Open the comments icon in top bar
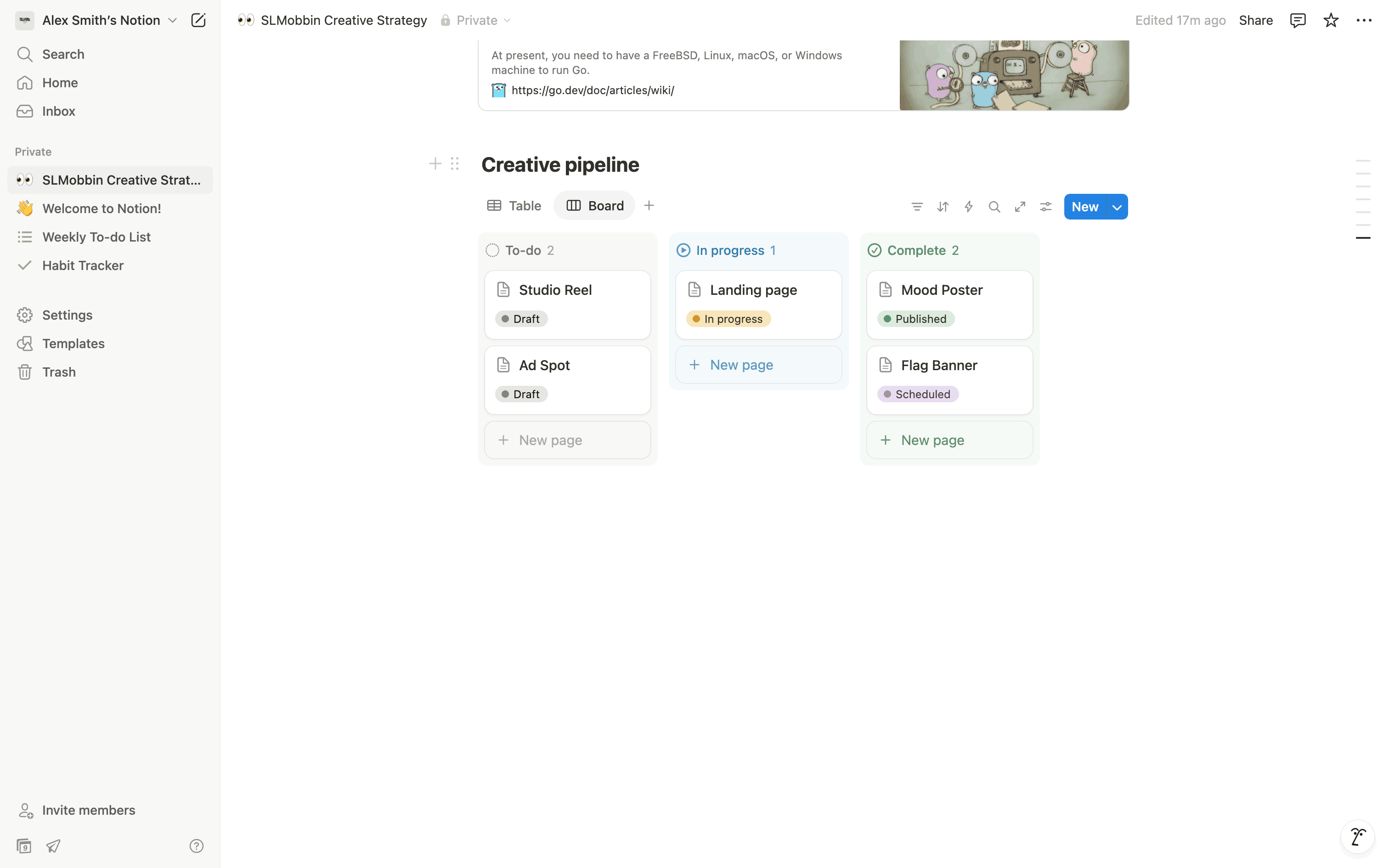This screenshot has width=1389, height=868. (x=1297, y=21)
